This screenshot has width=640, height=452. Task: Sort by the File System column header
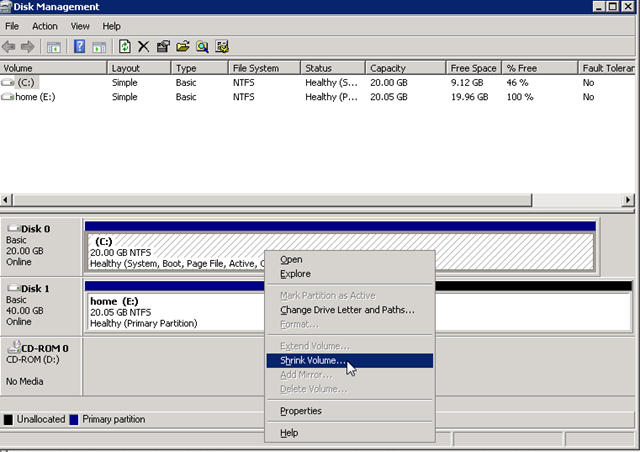click(x=264, y=68)
